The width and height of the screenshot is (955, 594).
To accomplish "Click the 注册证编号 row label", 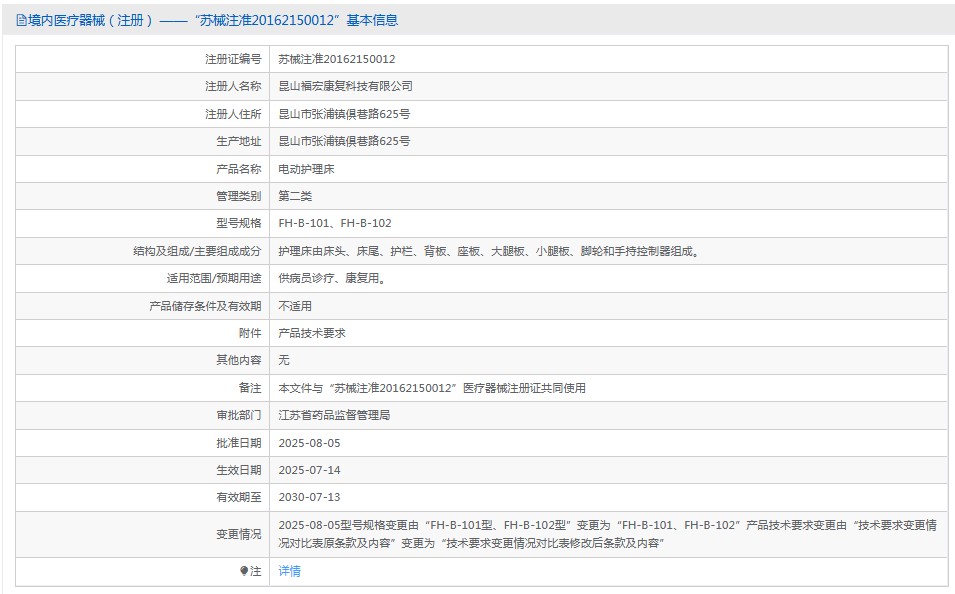I will 233,59.
